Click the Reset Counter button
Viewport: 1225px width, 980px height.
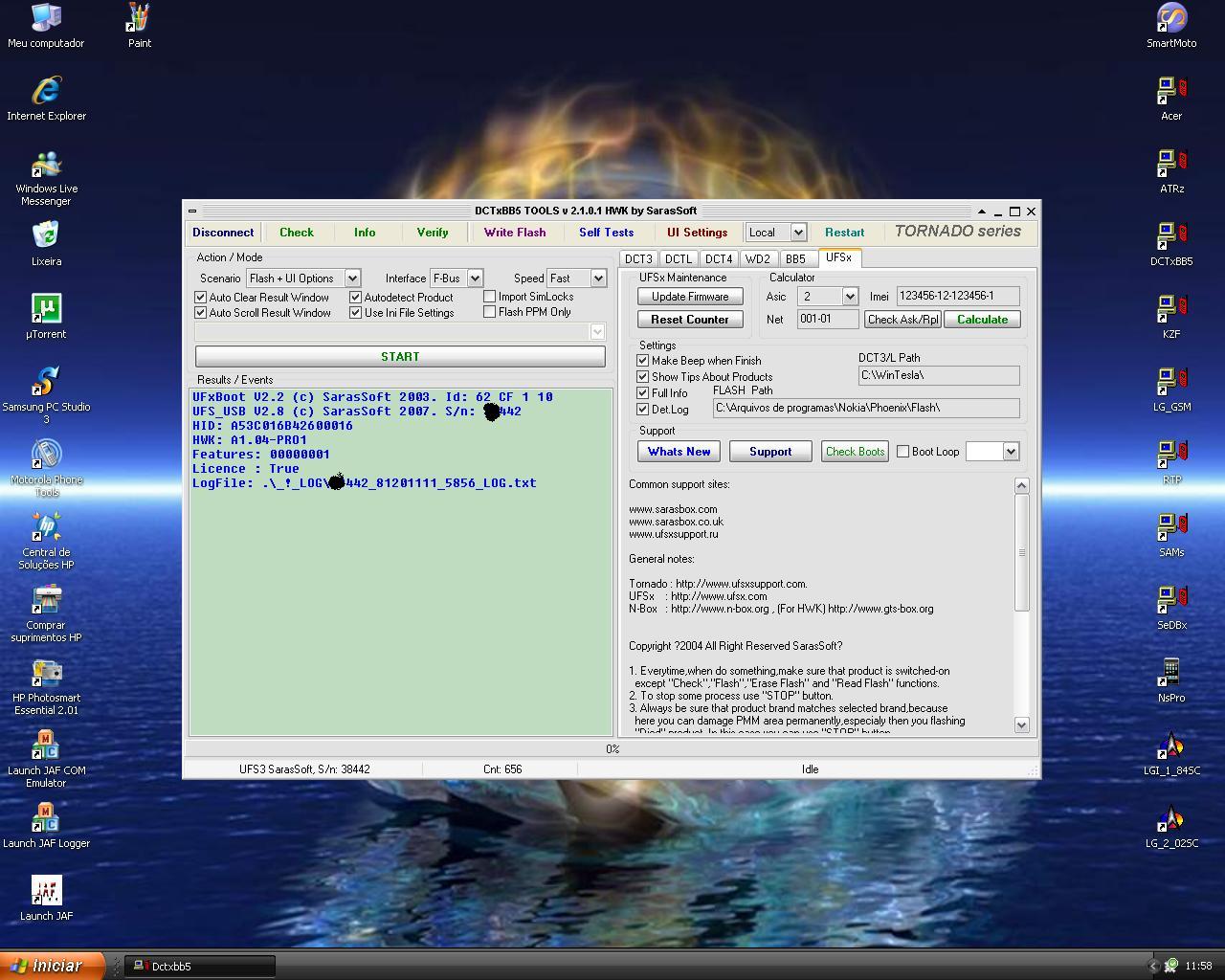[690, 320]
